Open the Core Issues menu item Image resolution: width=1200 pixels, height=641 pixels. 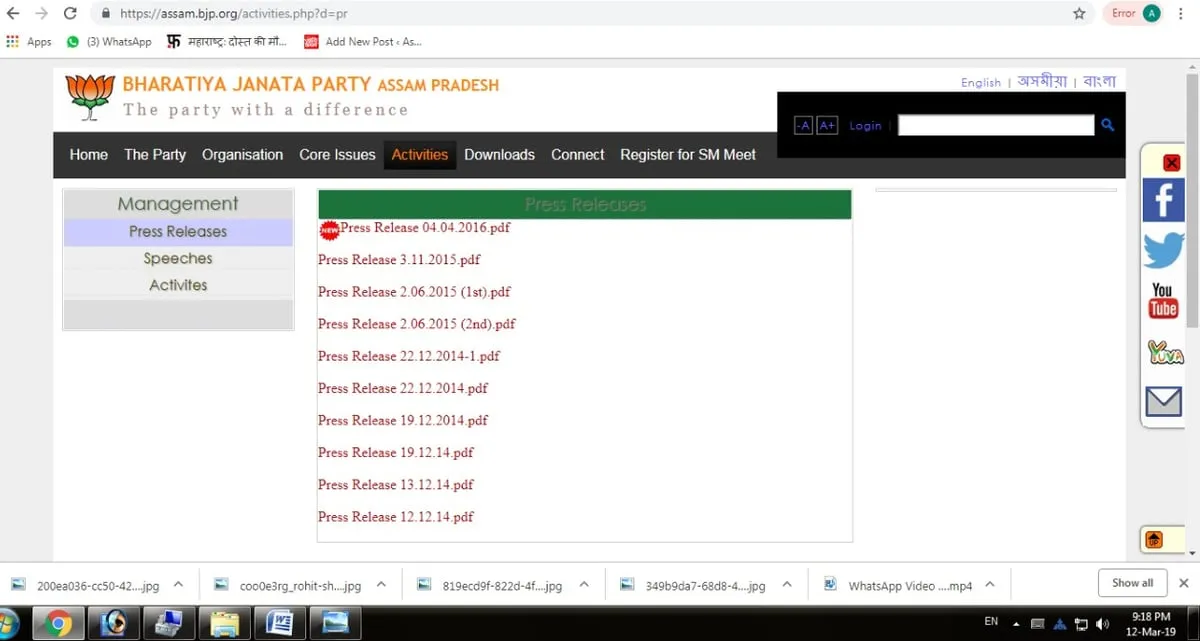[x=337, y=154]
